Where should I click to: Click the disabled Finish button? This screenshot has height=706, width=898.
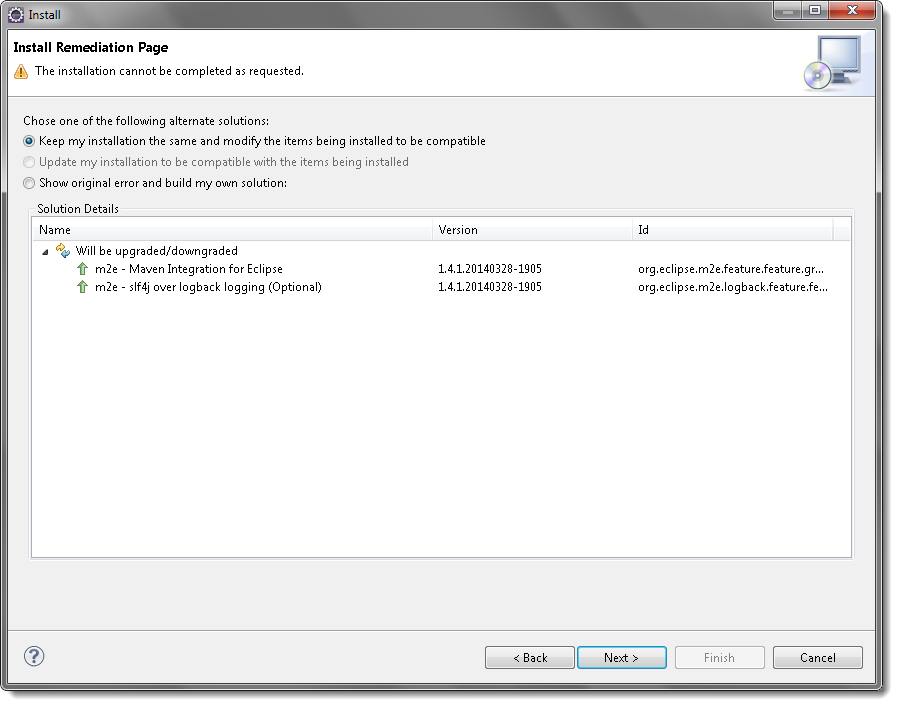[720, 657]
